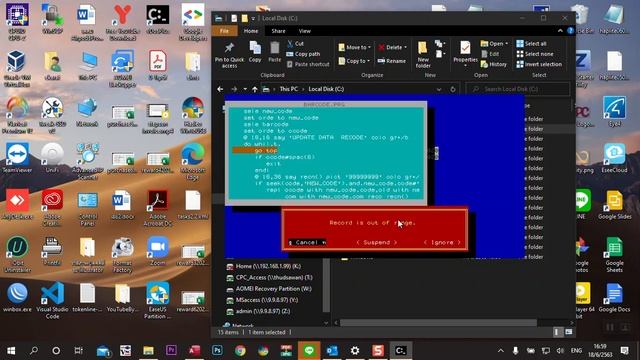
Task: Click Local Disk (C:) in address breadcrumb
Action: pyautogui.click(x=326, y=89)
